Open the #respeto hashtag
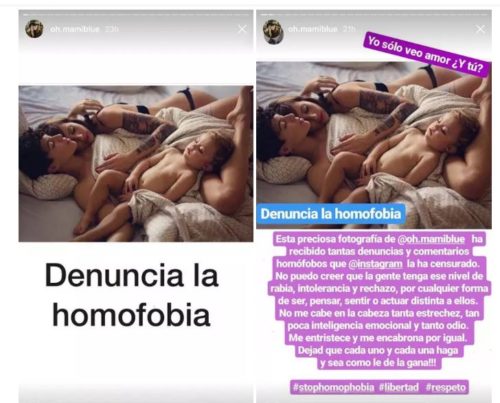Screen dimensions: 500x403 pos(445,387)
